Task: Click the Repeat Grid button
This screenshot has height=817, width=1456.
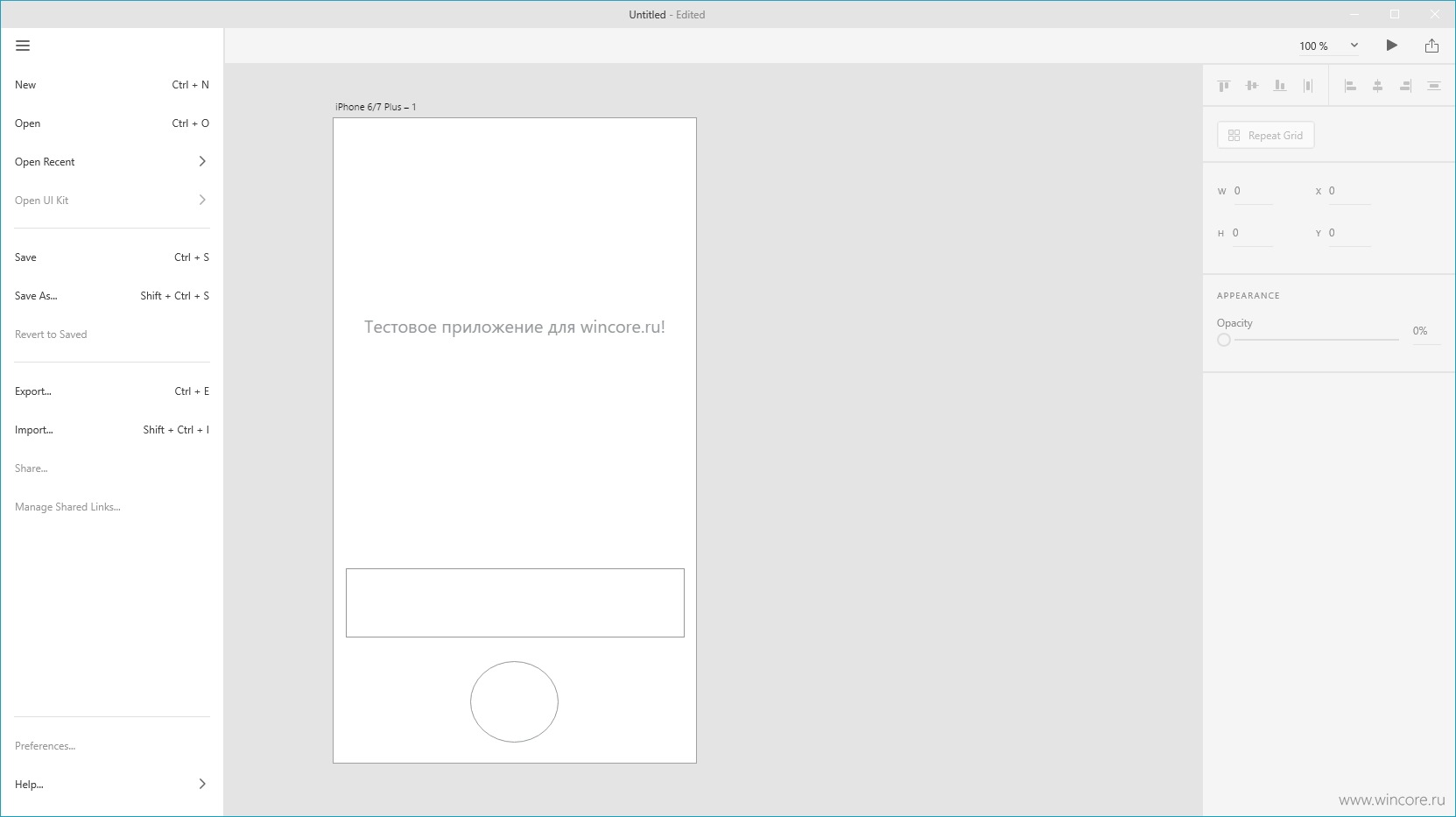Action: coord(1266,136)
